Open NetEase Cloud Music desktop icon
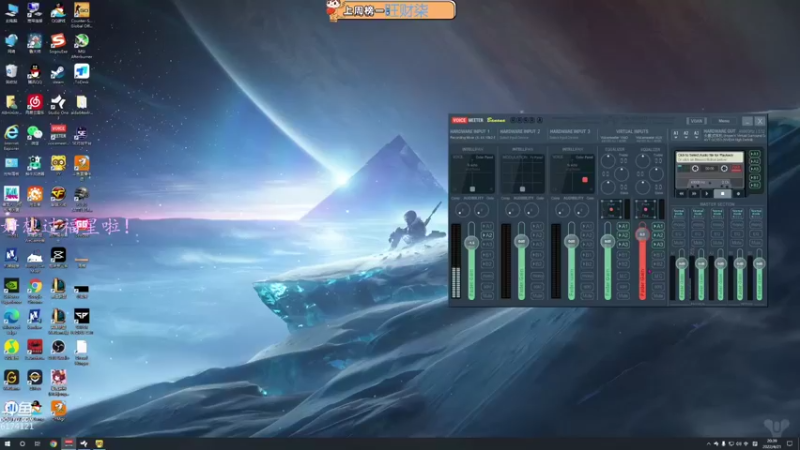The width and height of the screenshot is (800, 450). point(35,103)
